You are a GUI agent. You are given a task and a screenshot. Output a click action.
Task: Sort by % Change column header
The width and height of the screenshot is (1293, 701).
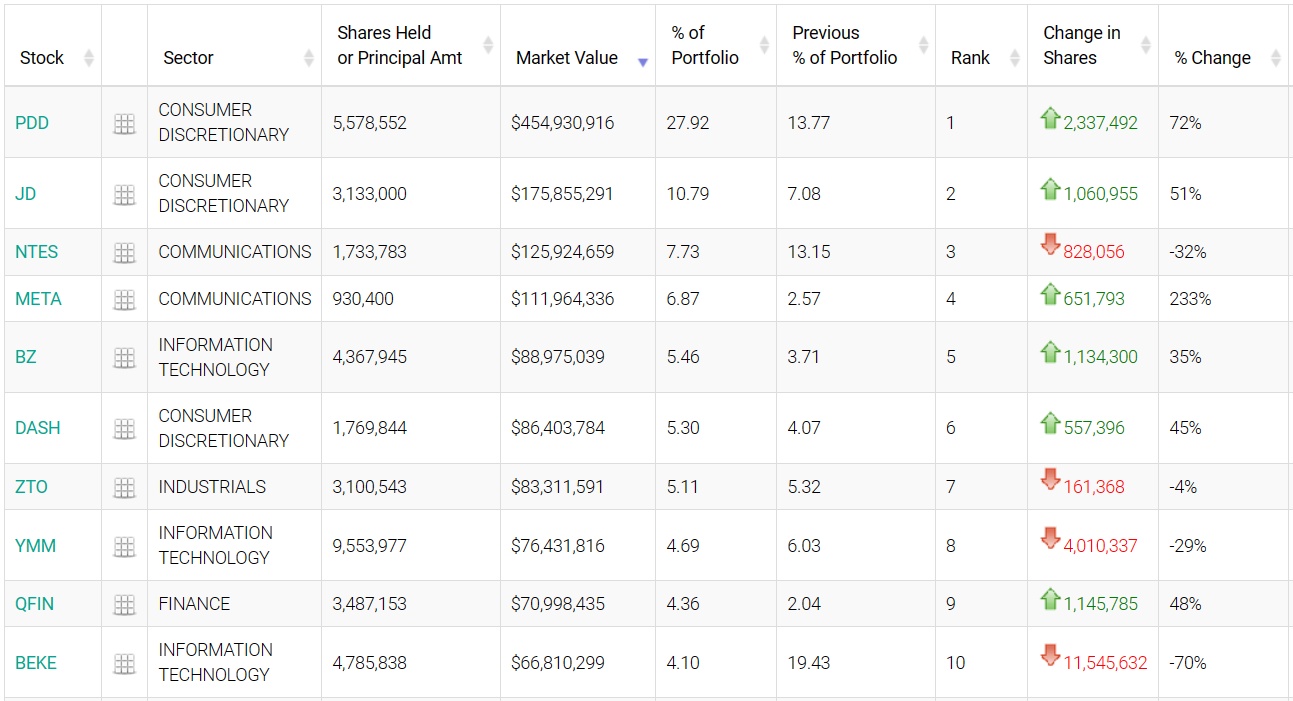tap(1212, 58)
